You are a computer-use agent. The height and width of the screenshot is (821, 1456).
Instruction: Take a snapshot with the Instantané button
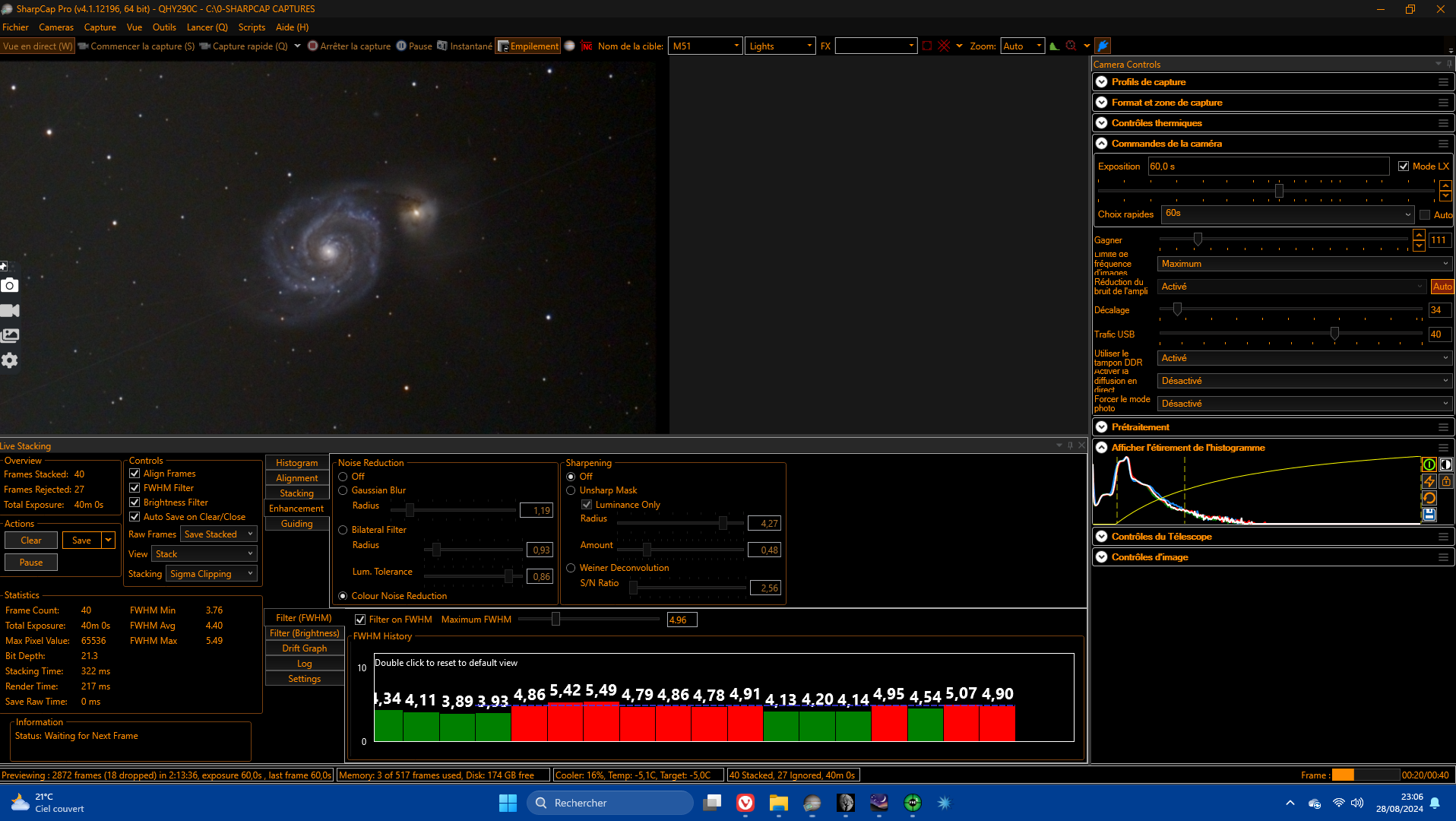(x=464, y=46)
